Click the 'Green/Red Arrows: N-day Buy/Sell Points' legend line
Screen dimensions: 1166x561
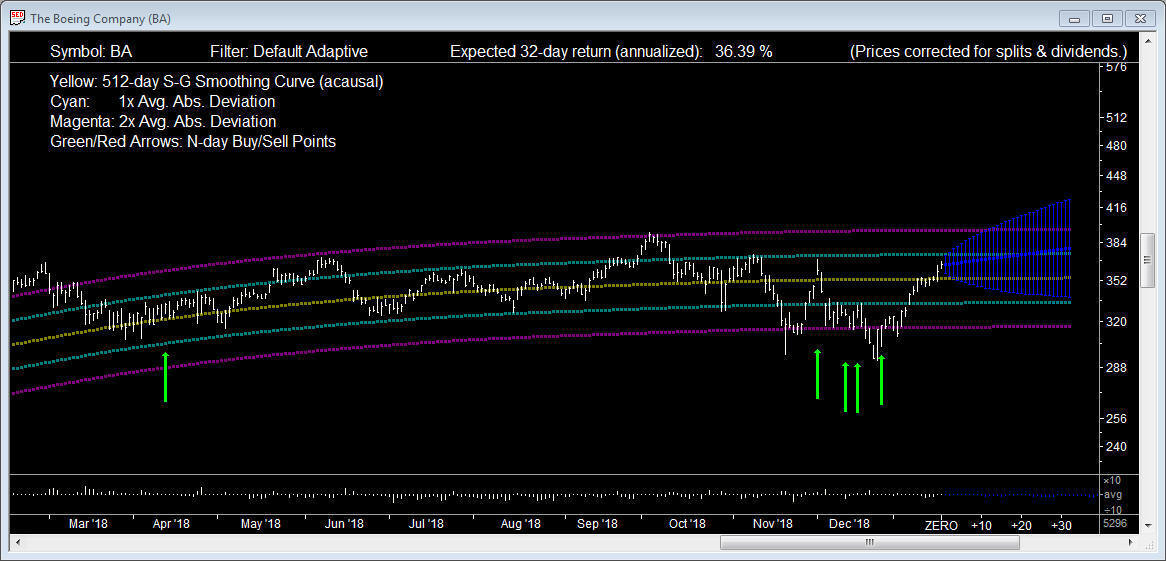coord(193,141)
